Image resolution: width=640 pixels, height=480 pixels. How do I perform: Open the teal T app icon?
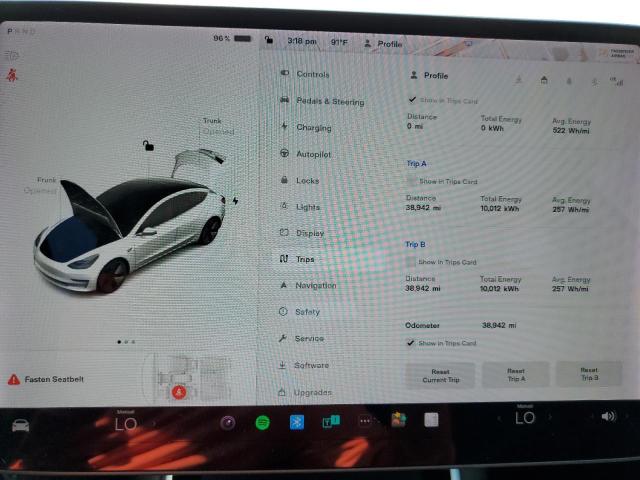tap(331, 421)
